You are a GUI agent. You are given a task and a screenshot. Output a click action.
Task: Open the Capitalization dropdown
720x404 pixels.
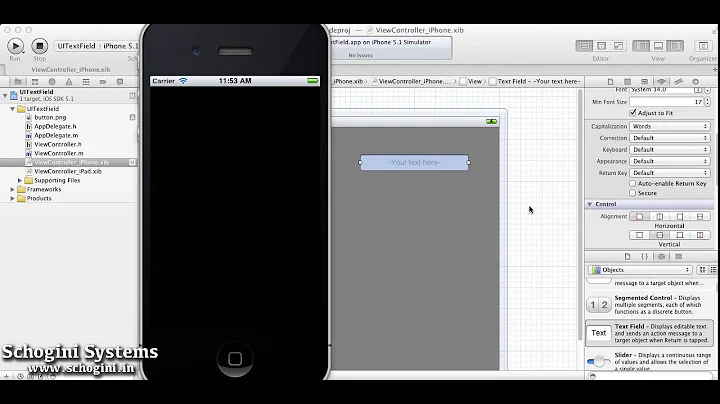click(669, 126)
